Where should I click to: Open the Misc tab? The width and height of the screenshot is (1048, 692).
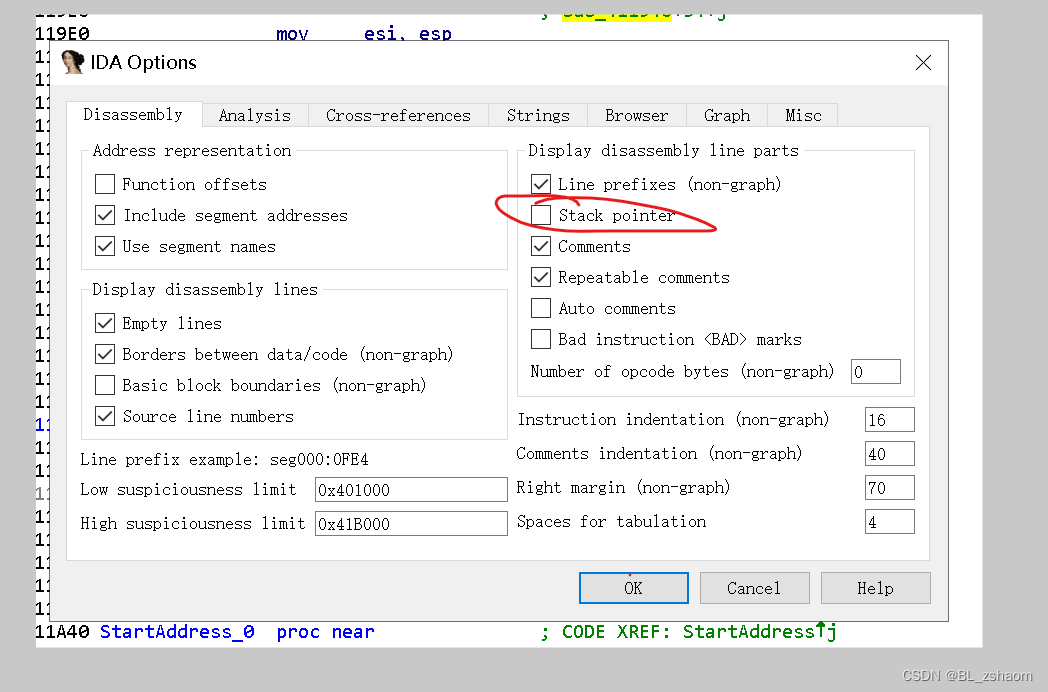tap(803, 116)
